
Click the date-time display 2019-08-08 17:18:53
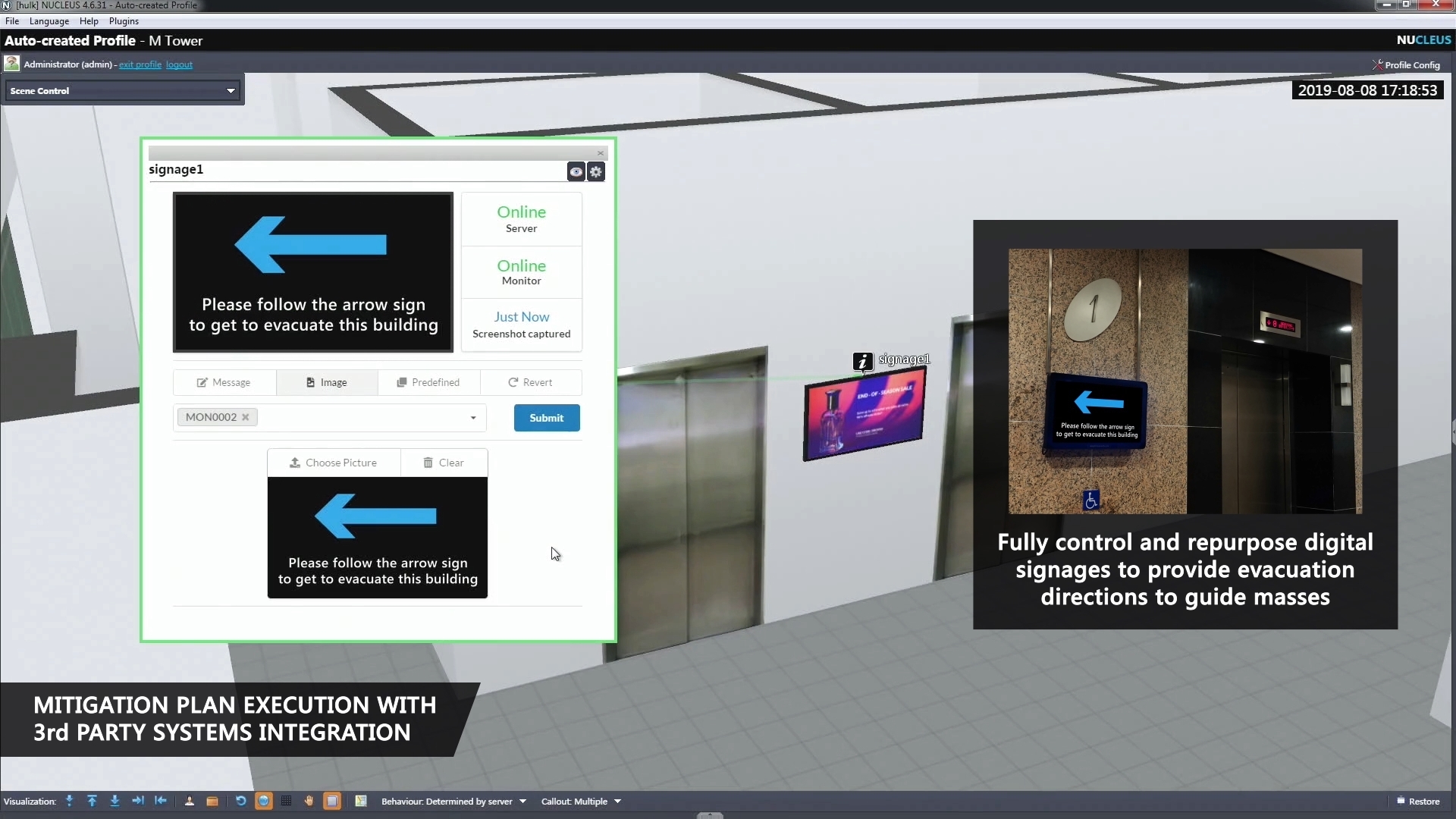[1367, 90]
